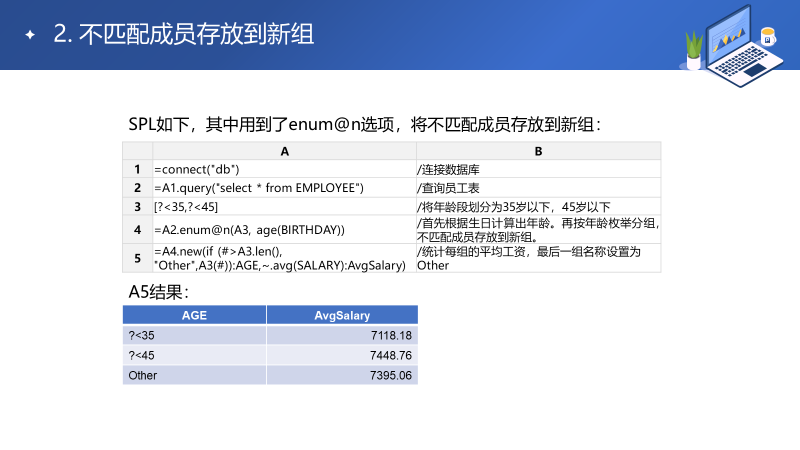Click the intro sentence starting 'SPL如下'
800x450 pixels.
coord(364,124)
